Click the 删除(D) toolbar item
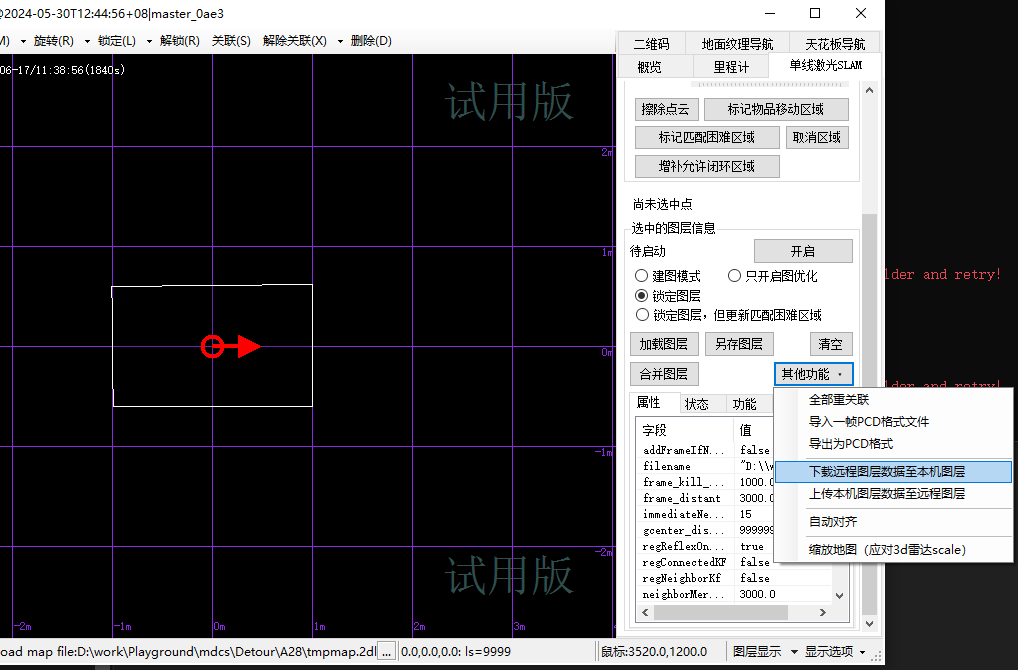 pyautogui.click(x=371, y=41)
